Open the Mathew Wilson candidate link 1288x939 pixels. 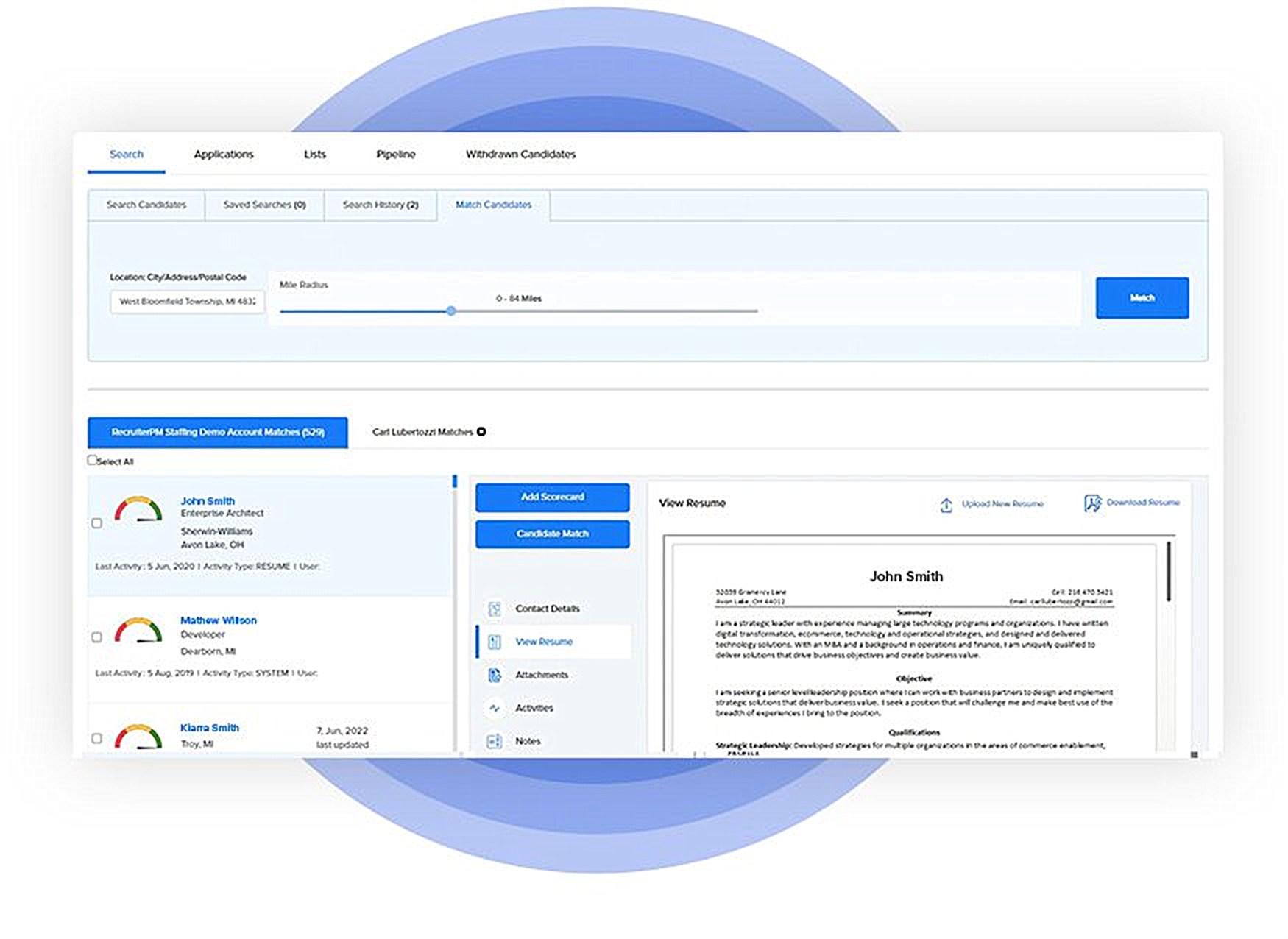(x=219, y=620)
